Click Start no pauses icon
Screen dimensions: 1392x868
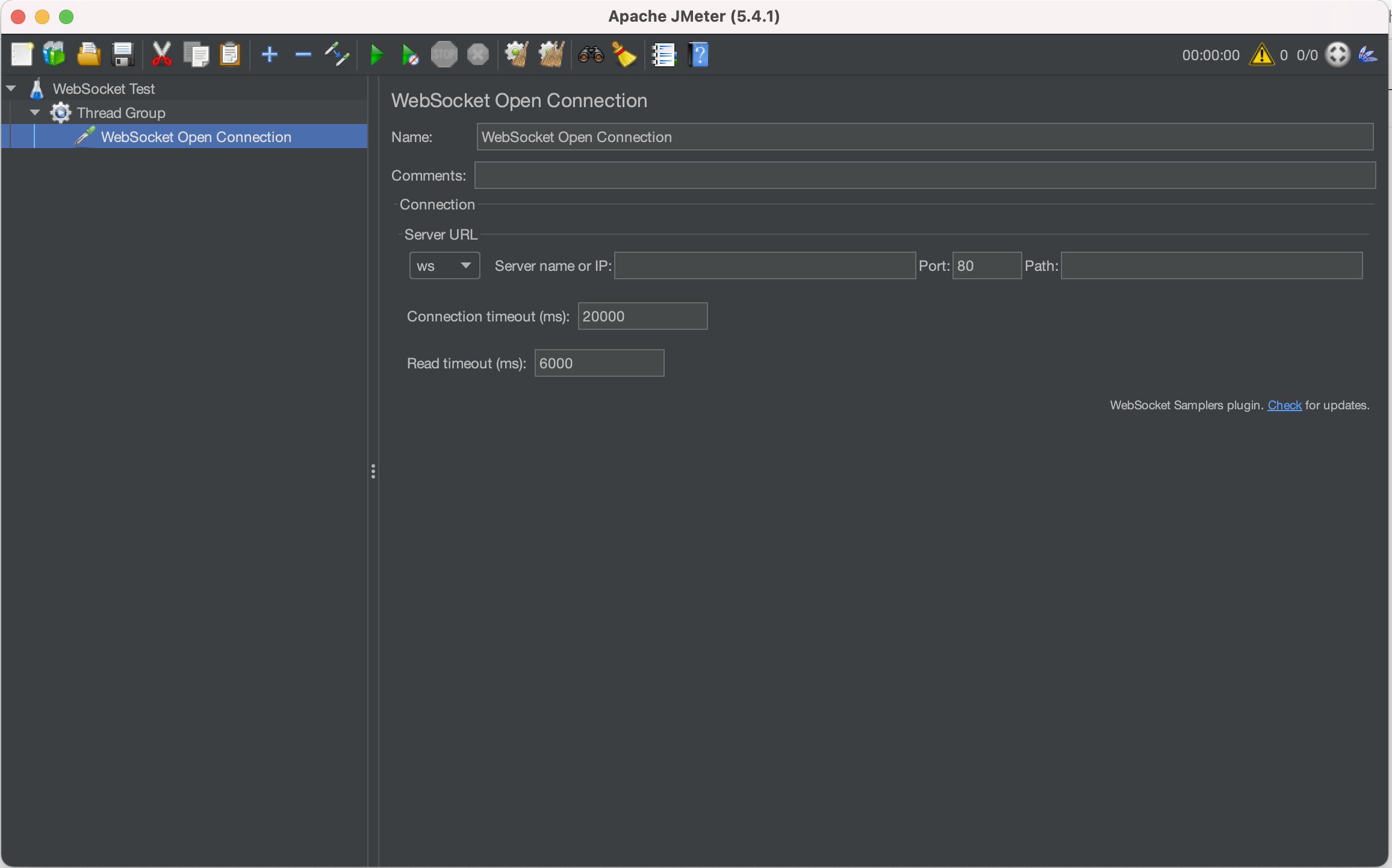pyautogui.click(x=410, y=55)
